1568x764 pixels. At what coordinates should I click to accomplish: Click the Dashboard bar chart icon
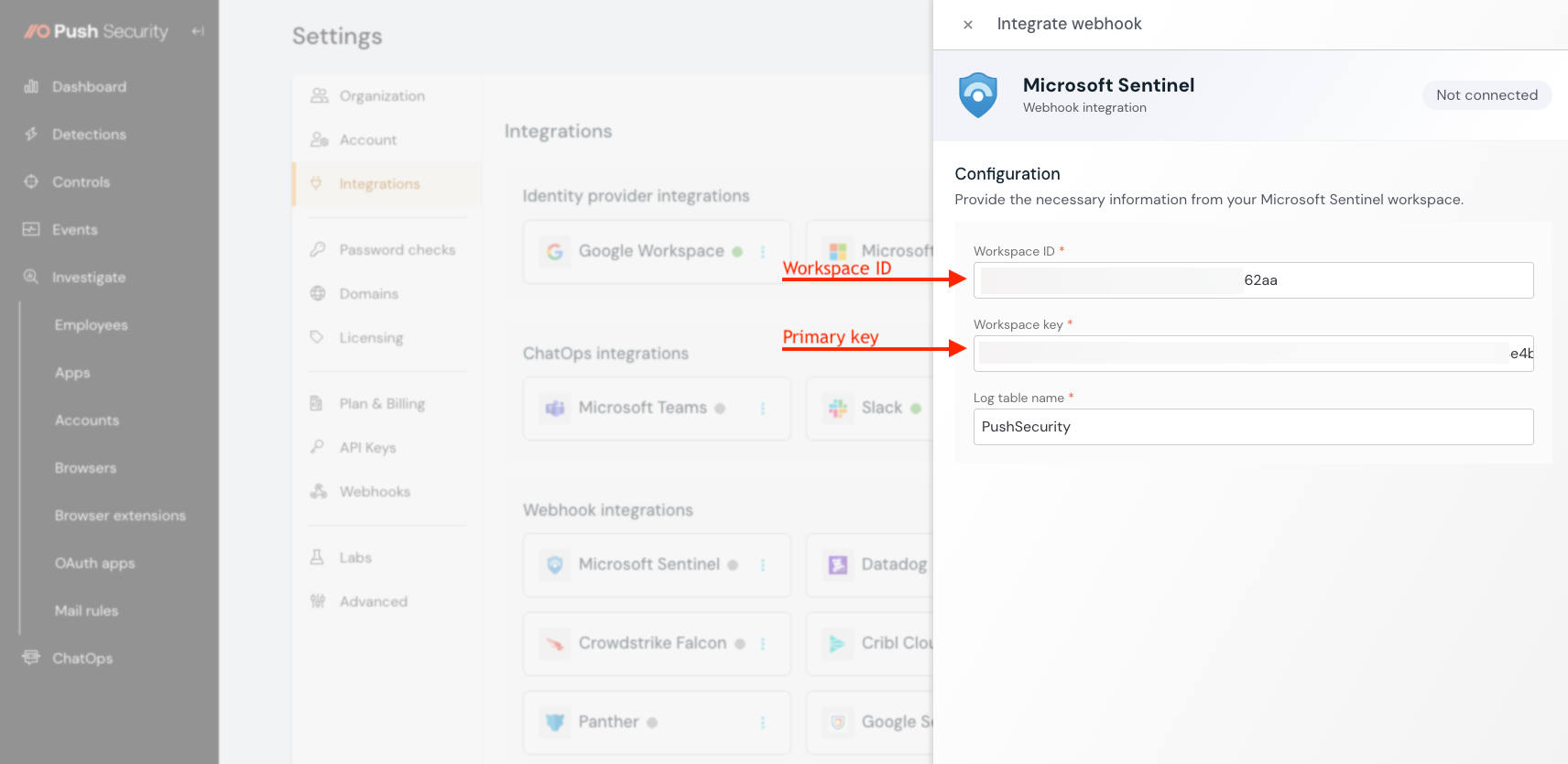coord(31,86)
